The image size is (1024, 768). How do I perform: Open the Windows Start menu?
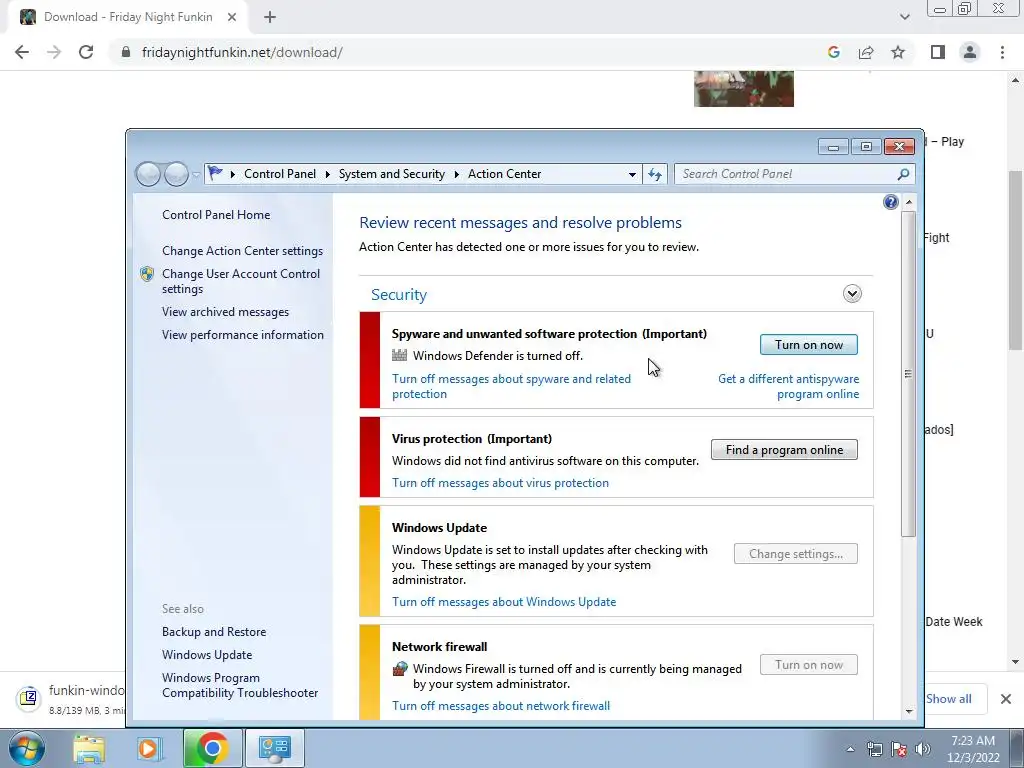pos(27,748)
